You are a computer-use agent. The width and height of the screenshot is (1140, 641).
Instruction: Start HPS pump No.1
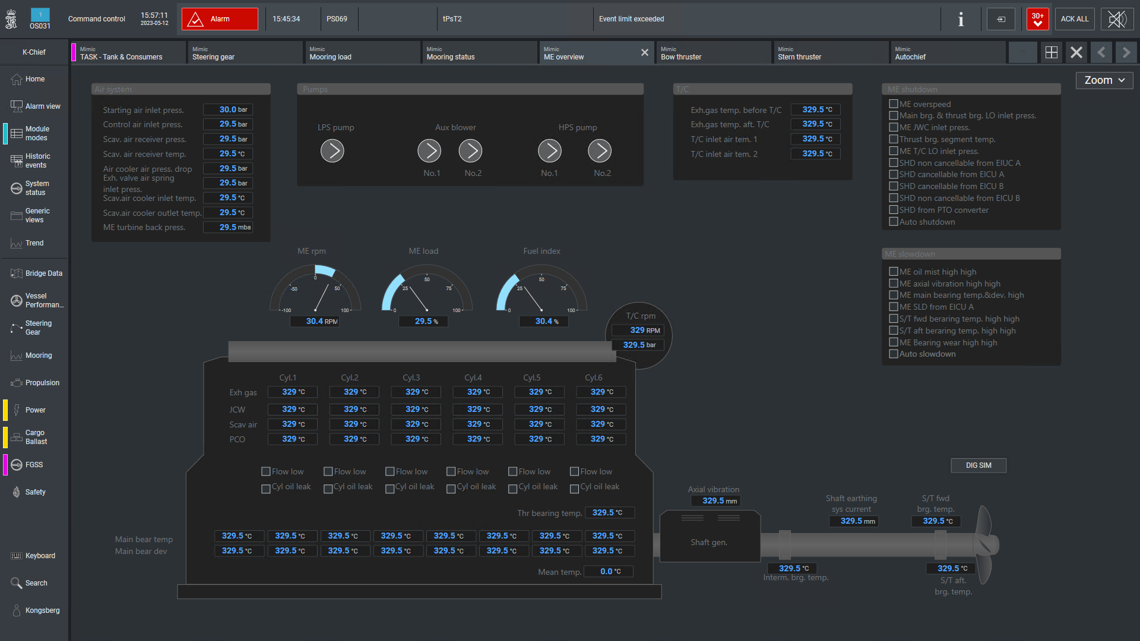tap(549, 151)
